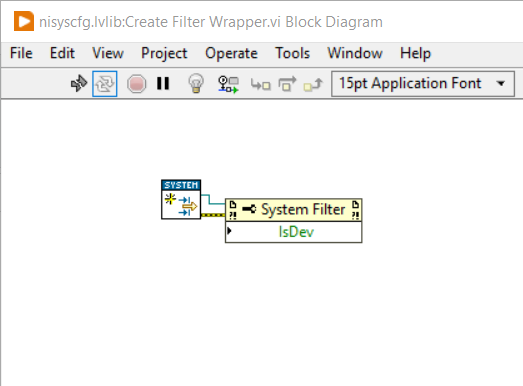Click the yellow error wire segment
Image resolution: width=523 pixels, height=386 pixels.
(x=213, y=215)
